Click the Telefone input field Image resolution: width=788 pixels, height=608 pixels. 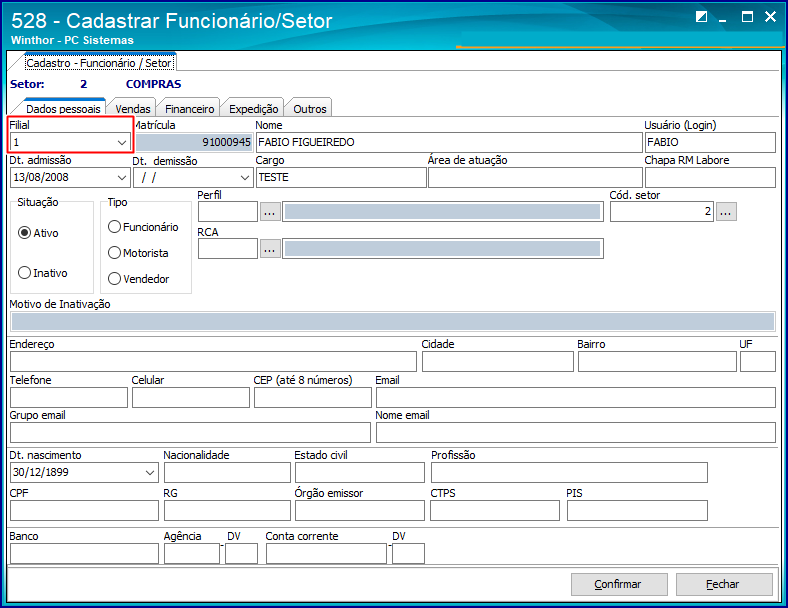pos(69,397)
